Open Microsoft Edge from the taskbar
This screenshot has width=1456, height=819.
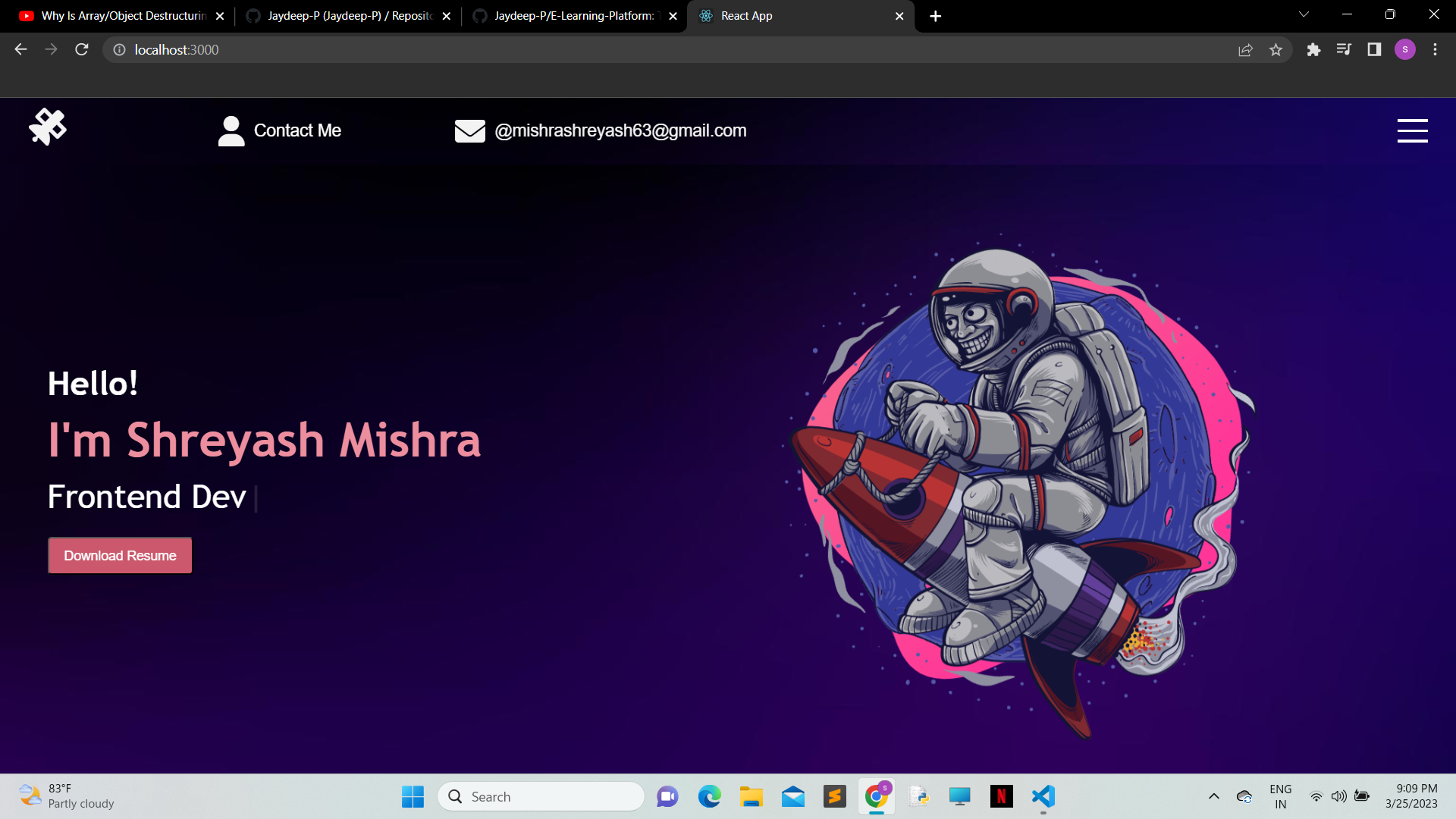(x=709, y=796)
